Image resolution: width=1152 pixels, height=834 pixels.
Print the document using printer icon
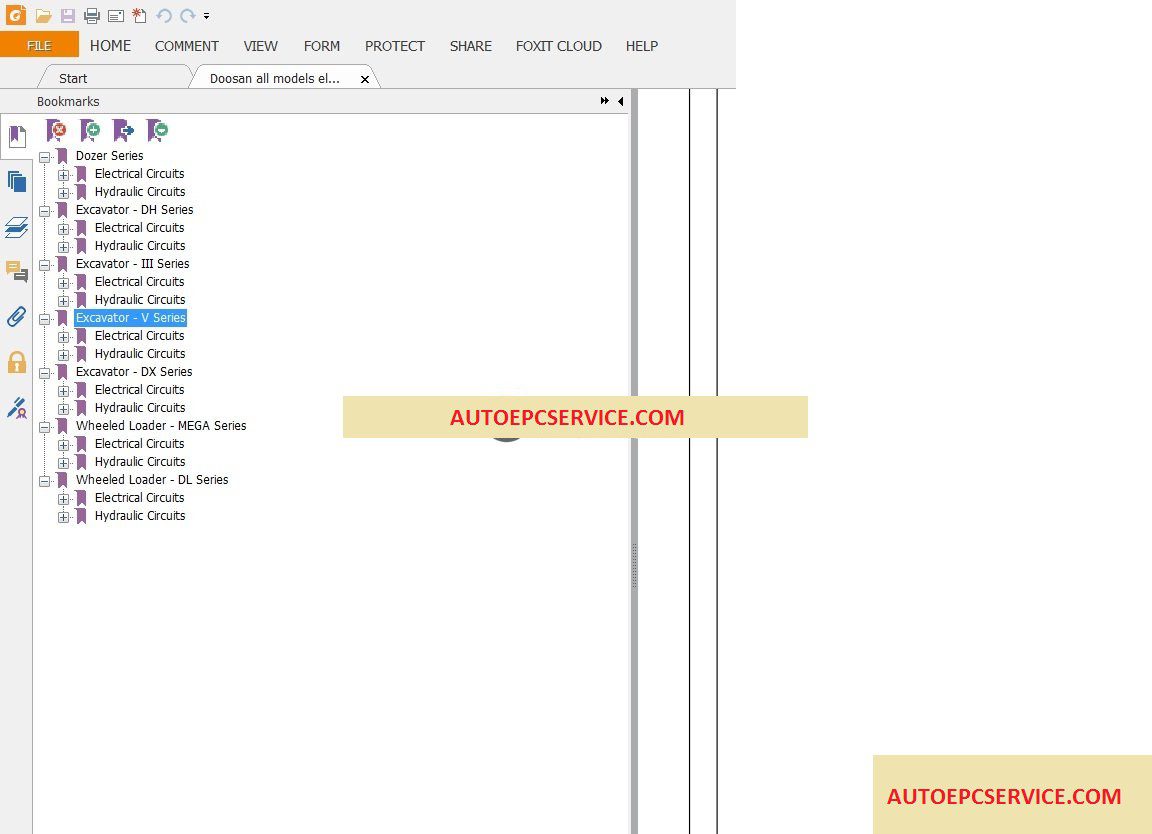92,15
